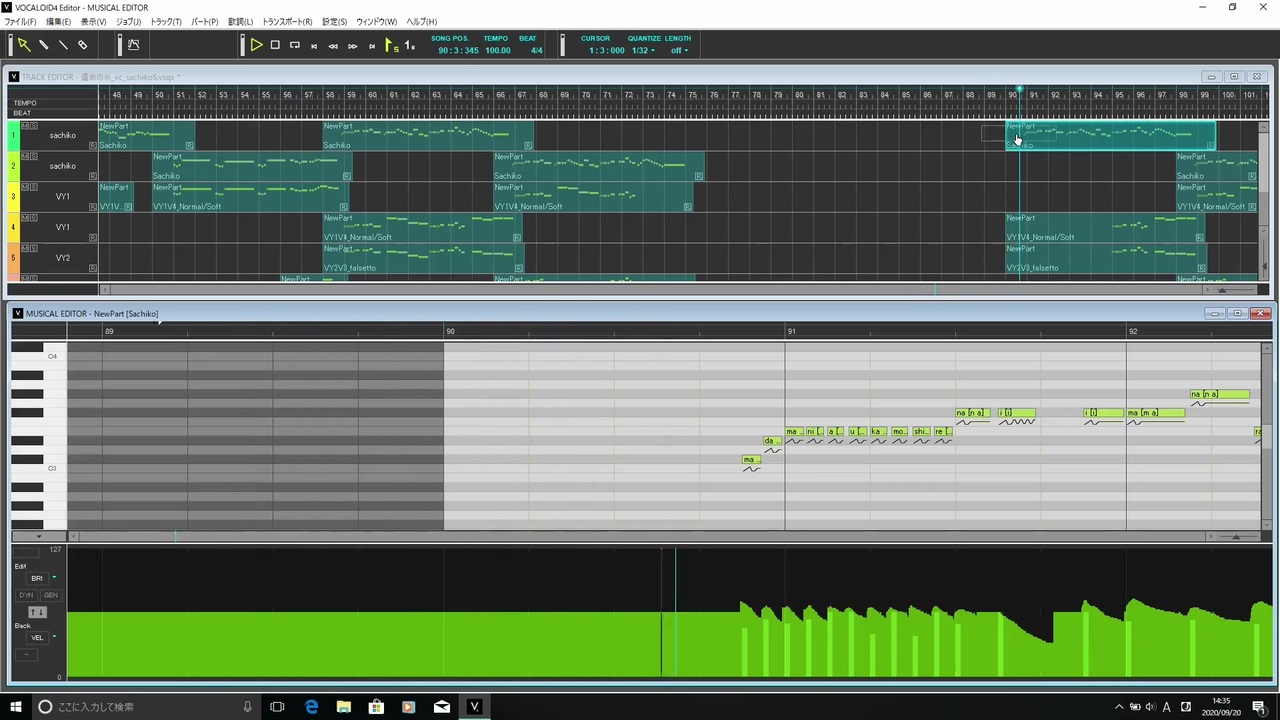Click the DYN parameter button
The image size is (1280, 720).
click(27, 595)
